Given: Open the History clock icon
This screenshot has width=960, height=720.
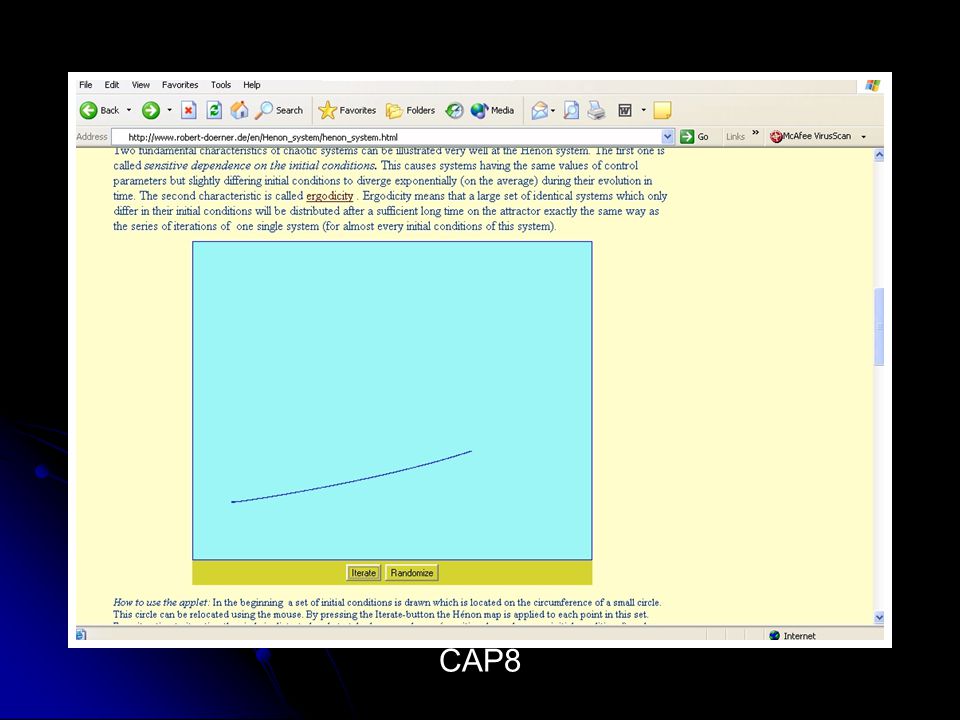Looking at the screenshot, I should pos(454,110).
